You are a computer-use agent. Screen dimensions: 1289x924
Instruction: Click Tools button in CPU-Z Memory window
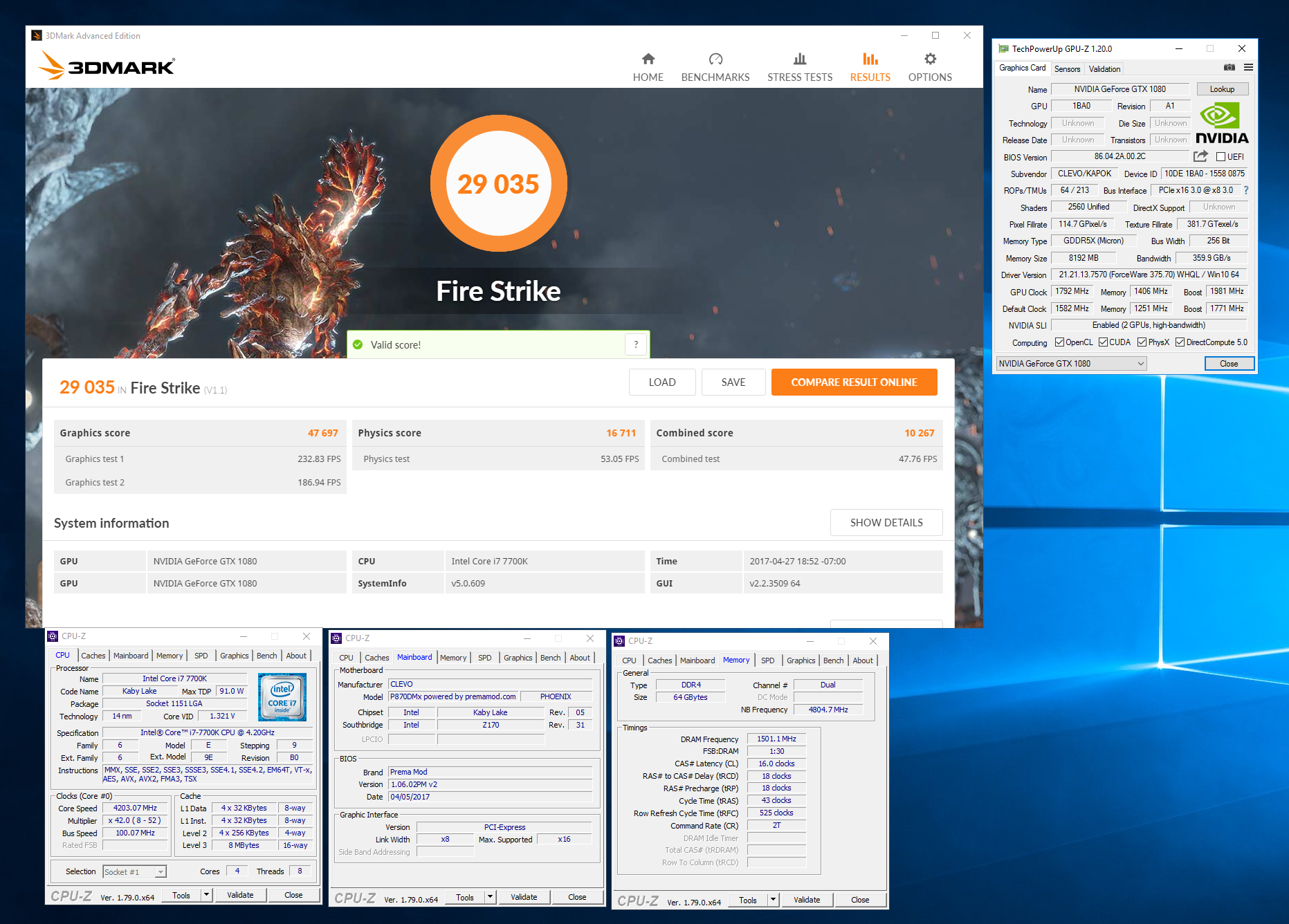(748, 900)
